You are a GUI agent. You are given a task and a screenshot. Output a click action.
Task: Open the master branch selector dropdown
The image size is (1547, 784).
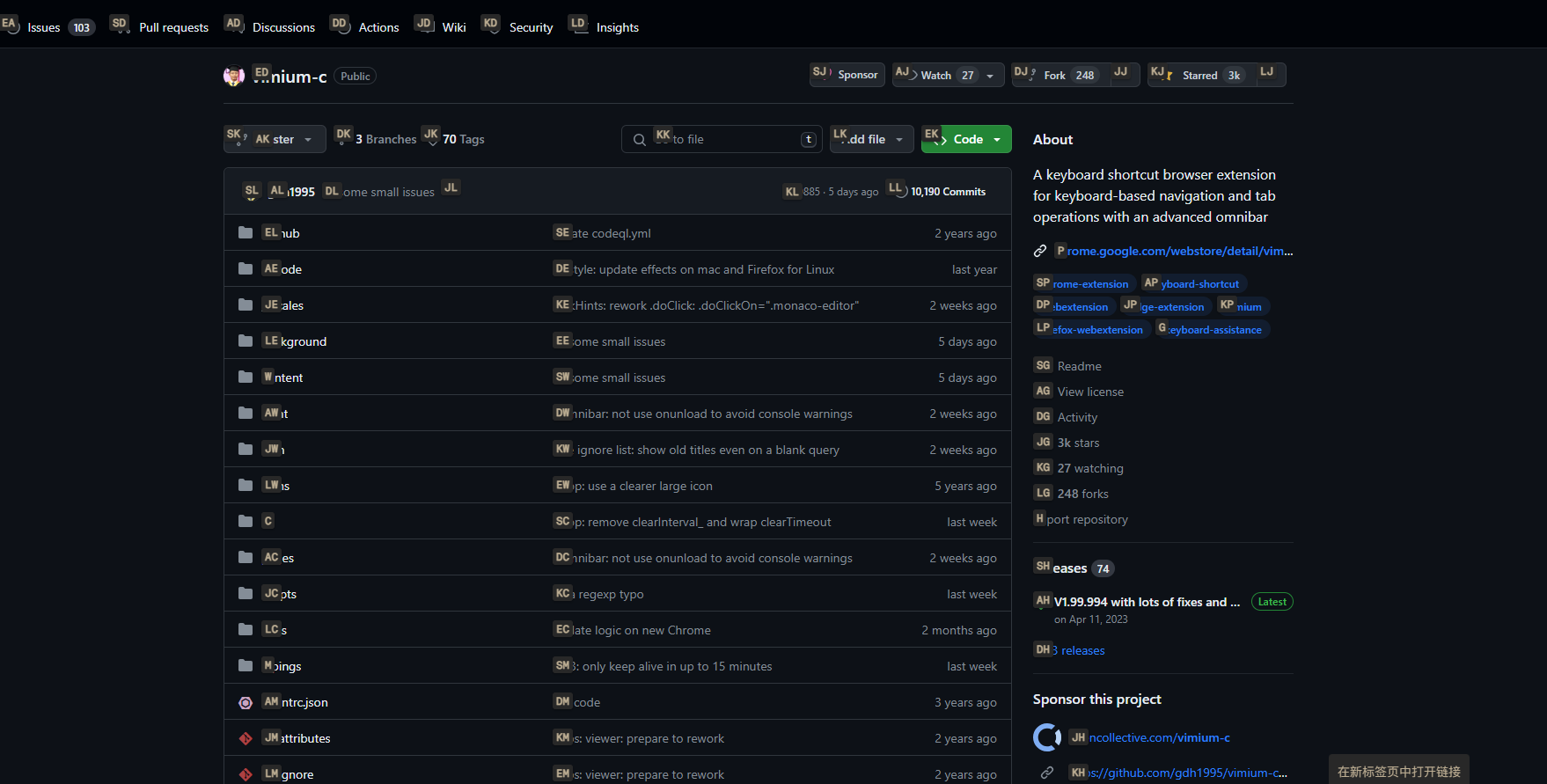[x=275, y=139]
